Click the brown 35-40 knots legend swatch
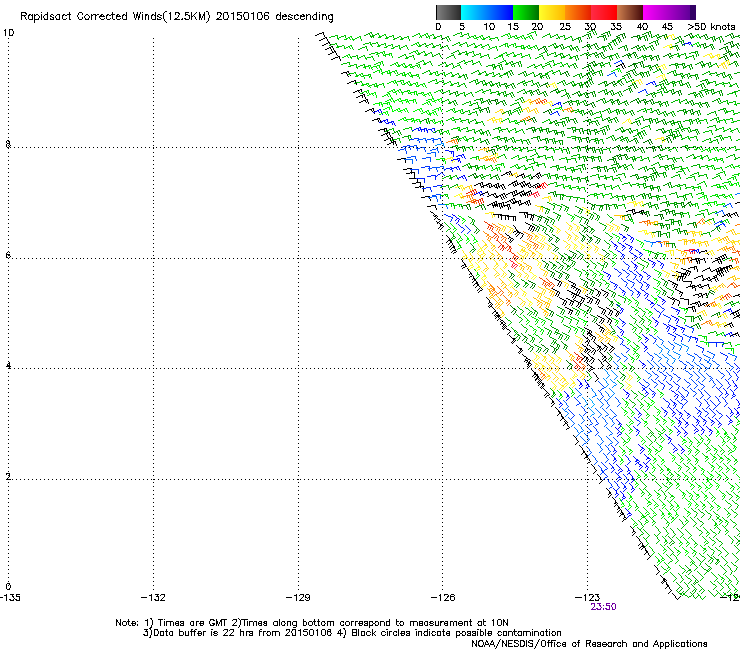The width and height of the screenshot is (740, 650). coord(630,12)
